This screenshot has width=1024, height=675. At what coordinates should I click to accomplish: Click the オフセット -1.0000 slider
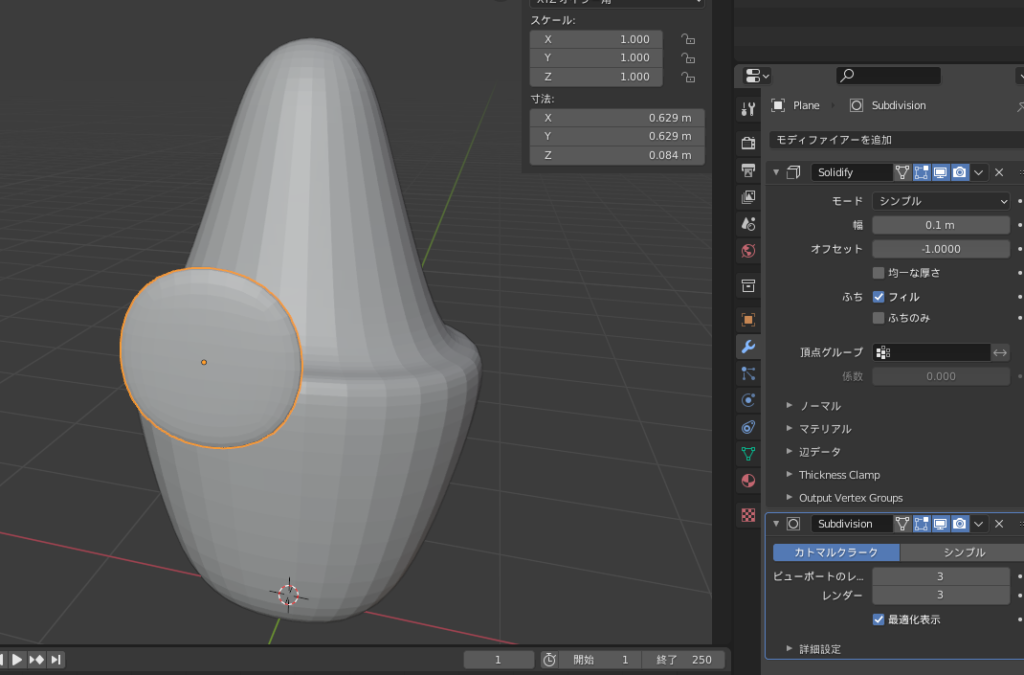(x=941, y=249)
